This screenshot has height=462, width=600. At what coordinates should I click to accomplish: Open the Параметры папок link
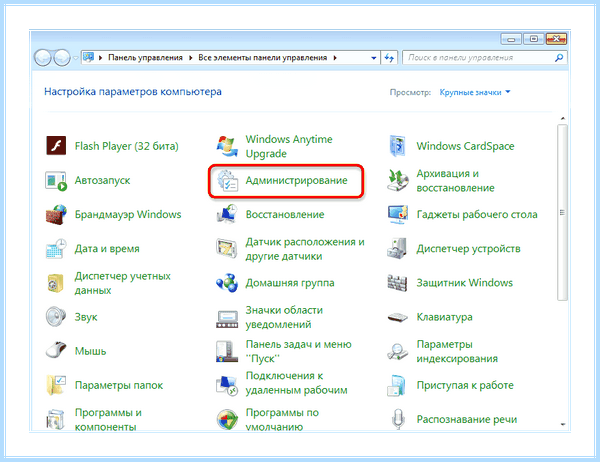[x=119, y=385]
